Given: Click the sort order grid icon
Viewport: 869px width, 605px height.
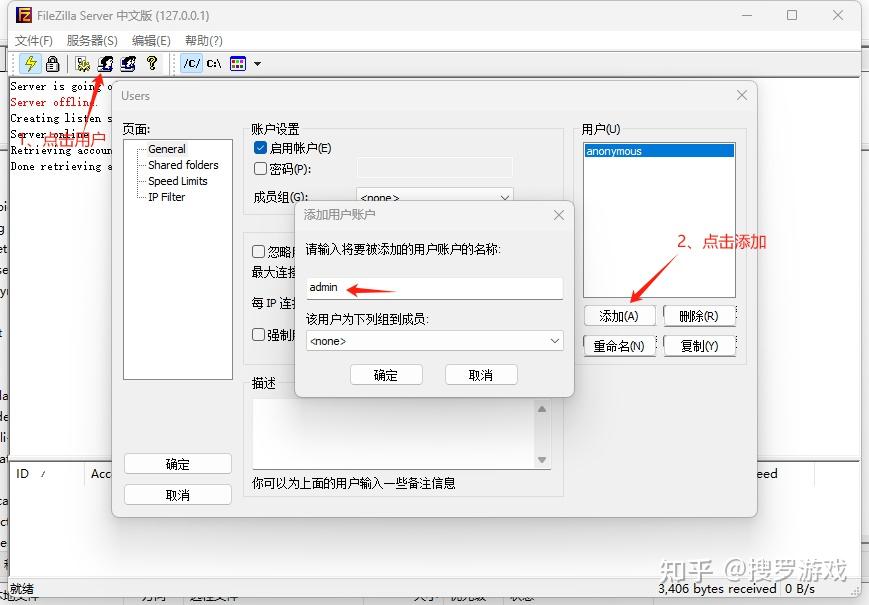Looking at the screenshot, I should tap(238, 64).
